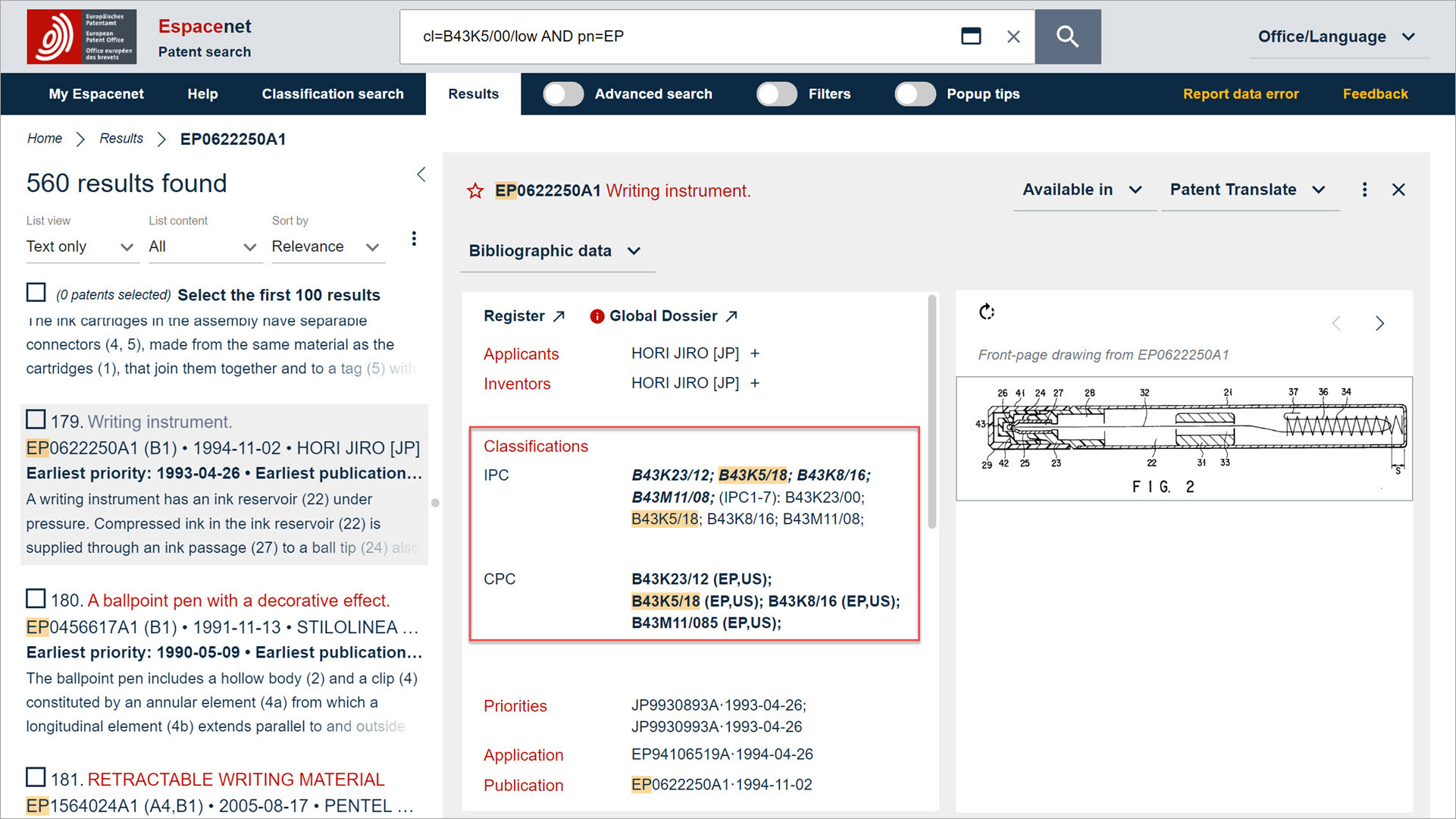
Task: Go to the Classification search tab
Action: (x=333, y=94)
